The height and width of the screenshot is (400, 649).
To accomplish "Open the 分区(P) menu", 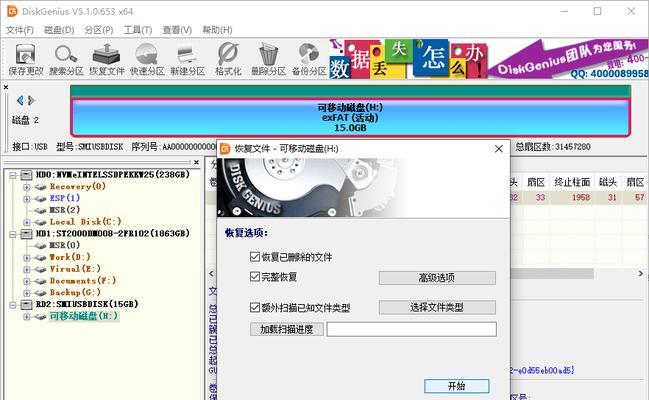I will (x=99, y=30).
